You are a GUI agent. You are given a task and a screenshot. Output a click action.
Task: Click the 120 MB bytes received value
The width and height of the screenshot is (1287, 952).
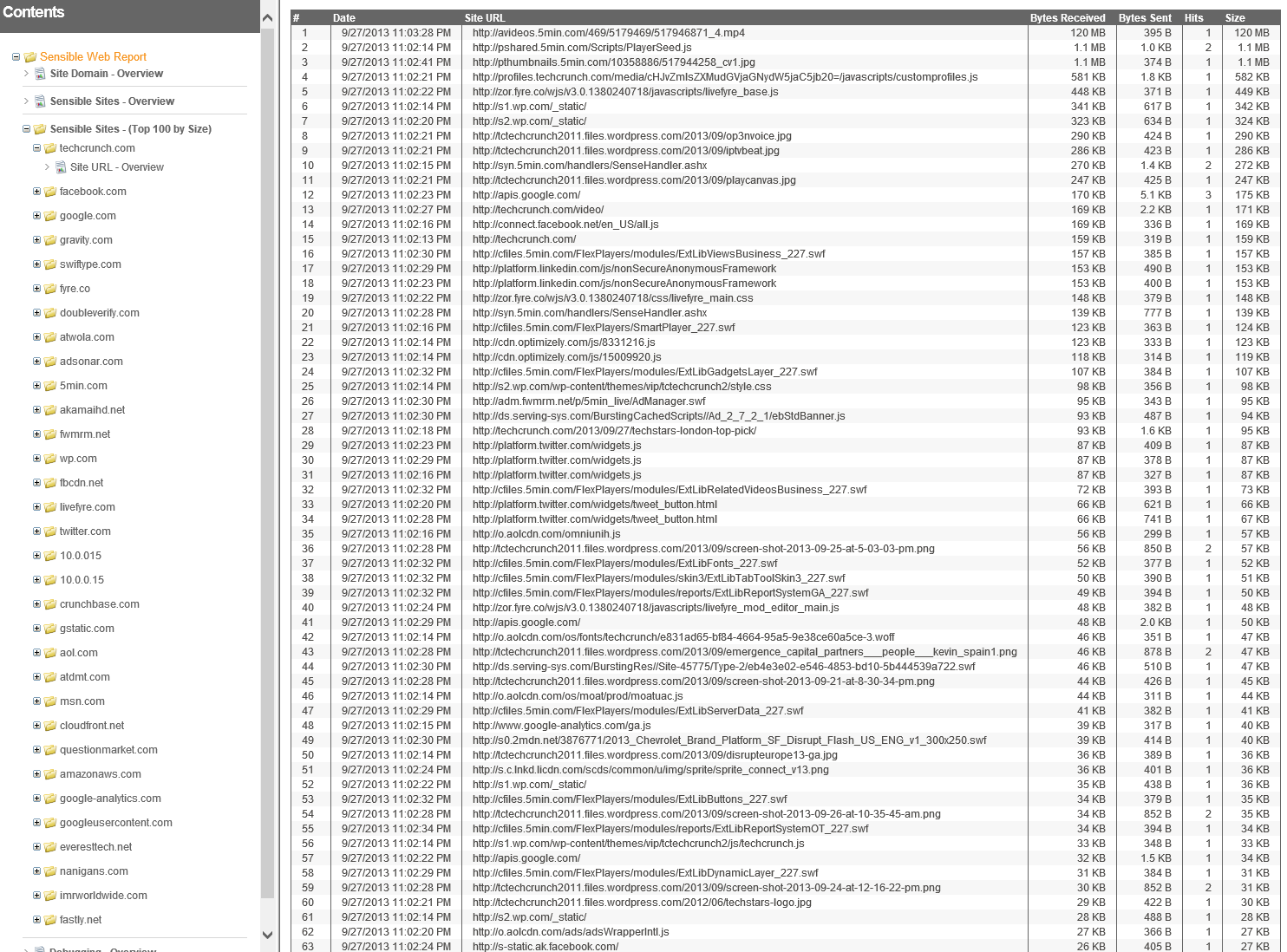(x=1088, y=33)
